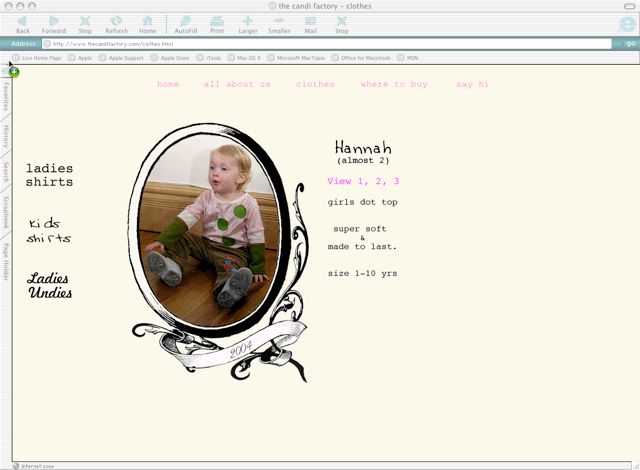The image size is (640, 470).
Task: Open the Mac OS X favorite
Action: [244, 58]
